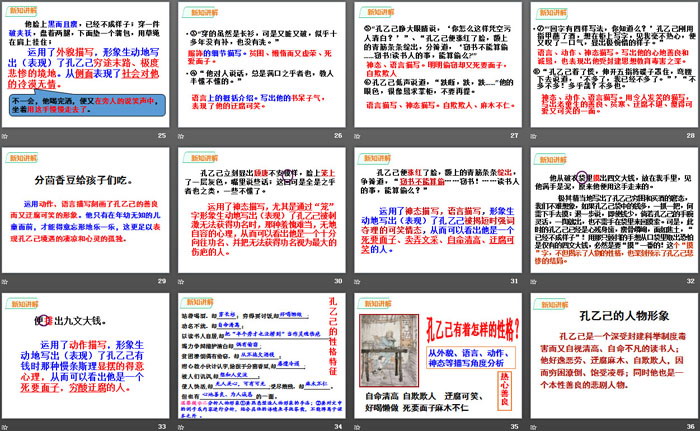Screen dimensions: 700x431
Task: Select slide 25 thumbnail with blue speech bubble
Action: pos(86,65)
